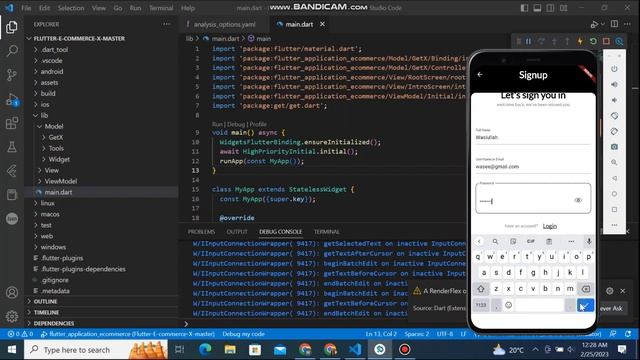Viewport: 640px width, 360px height.
Task: Click the Full Name field containing Wasiullah
Action: (533, 137)
